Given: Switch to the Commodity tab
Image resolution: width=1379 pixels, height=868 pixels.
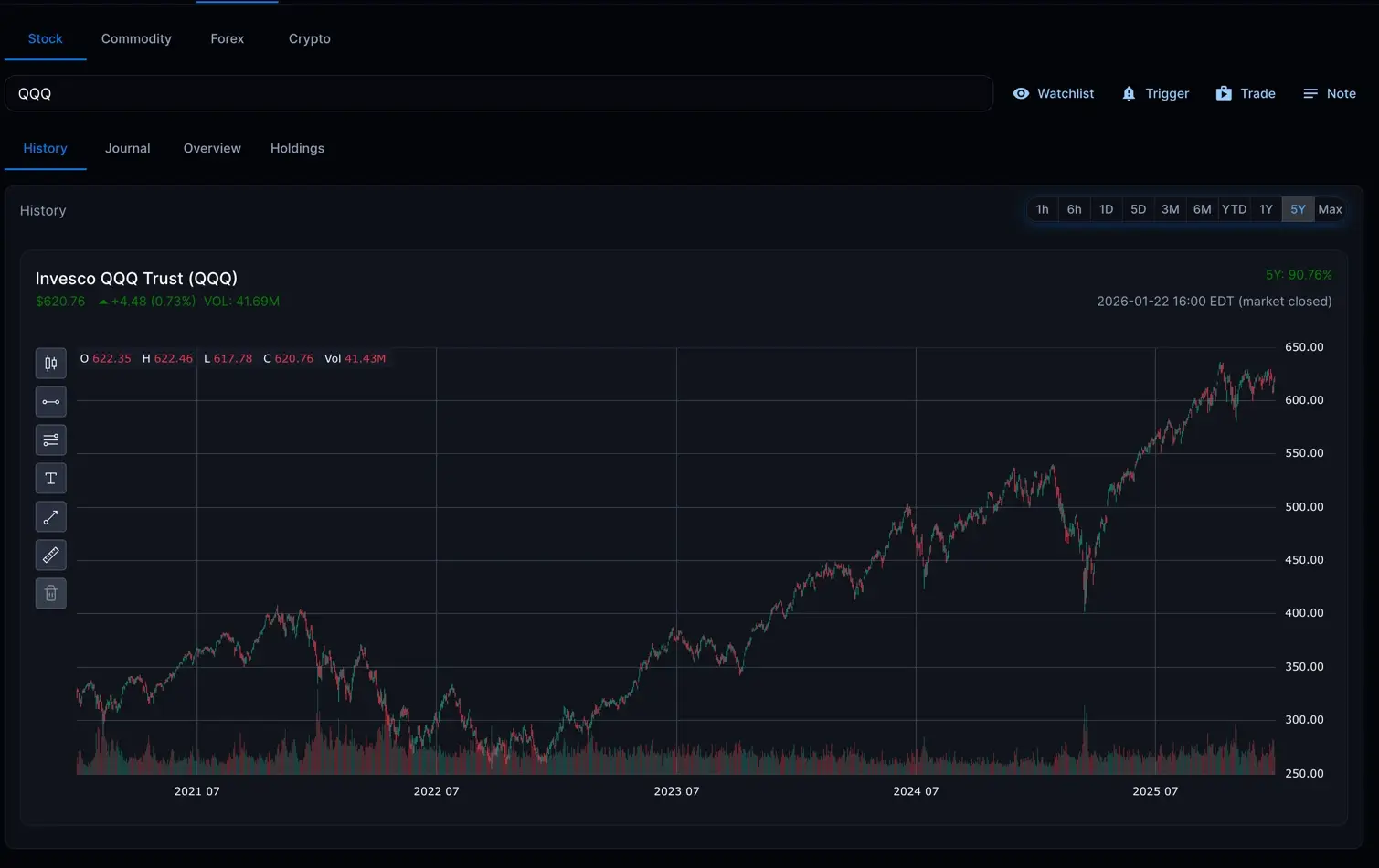Looking at the screenshot, I should pyautogui.click(x=136, y=38).
